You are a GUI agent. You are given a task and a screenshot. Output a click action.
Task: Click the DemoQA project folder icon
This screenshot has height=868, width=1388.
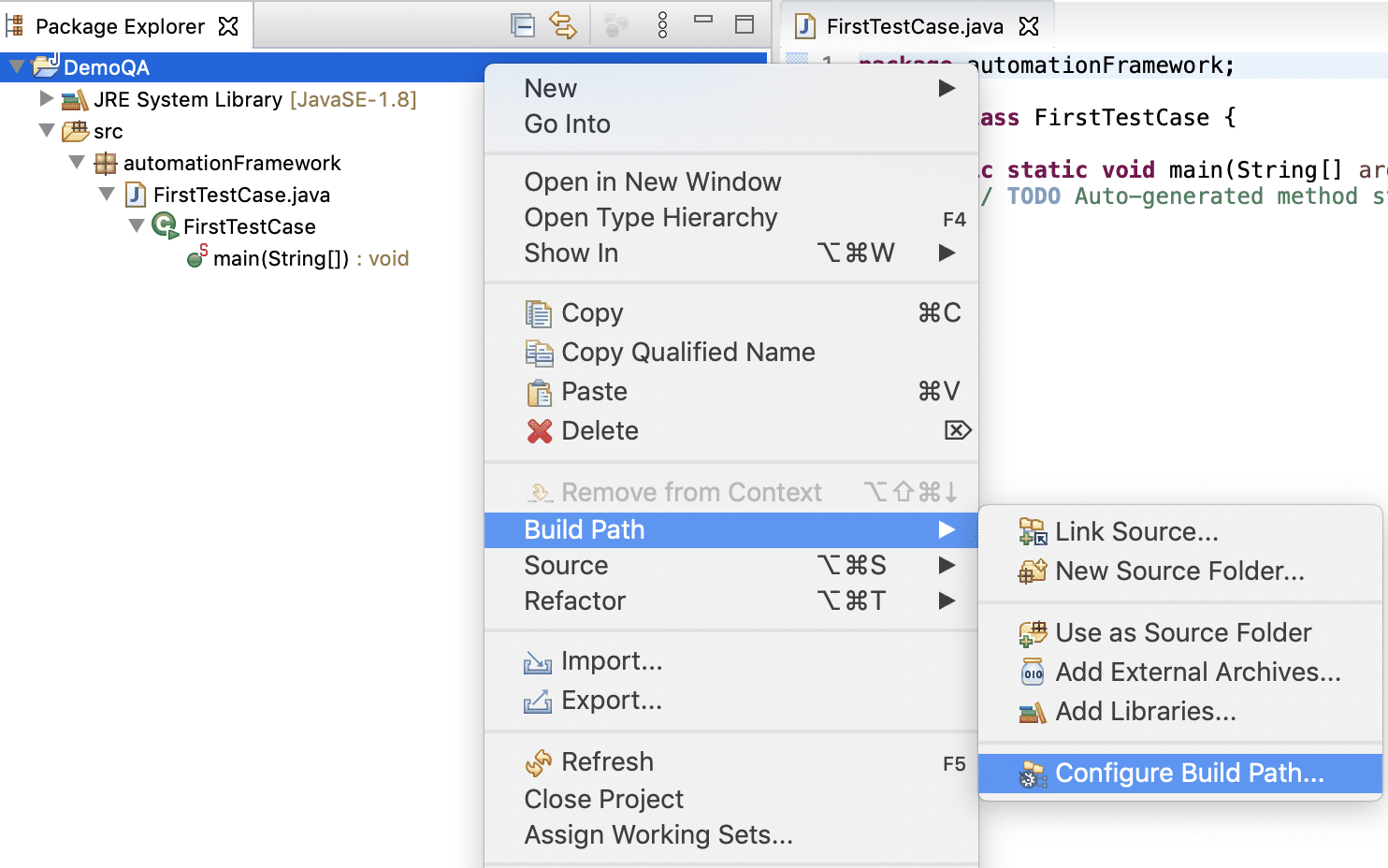46,65
